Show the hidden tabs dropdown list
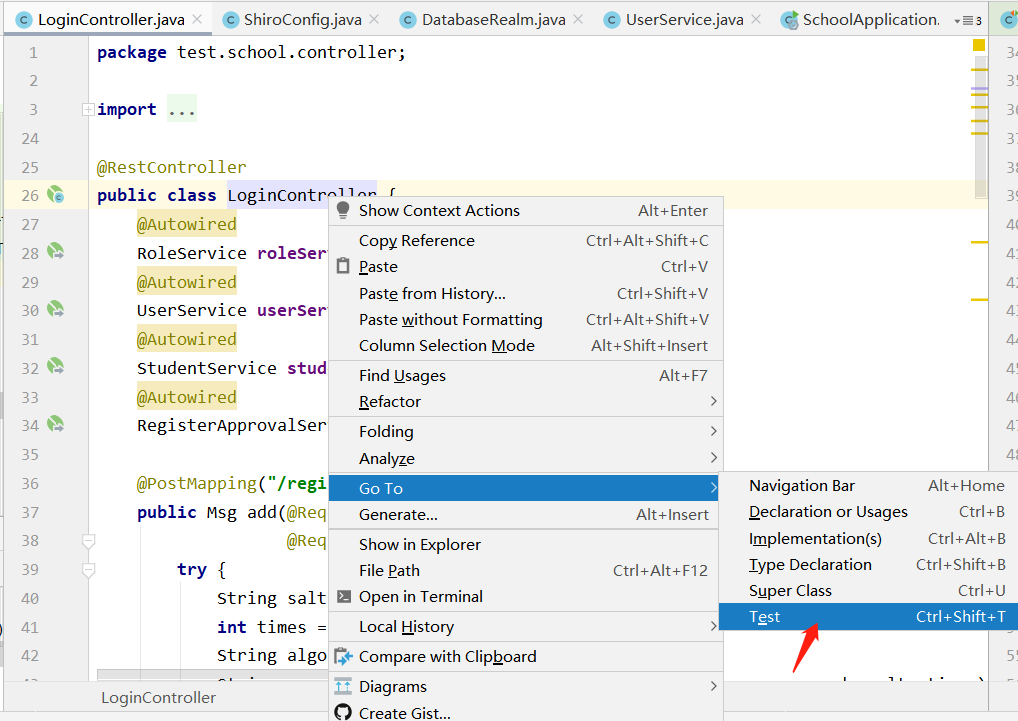1018x721 pixels. 967,21
